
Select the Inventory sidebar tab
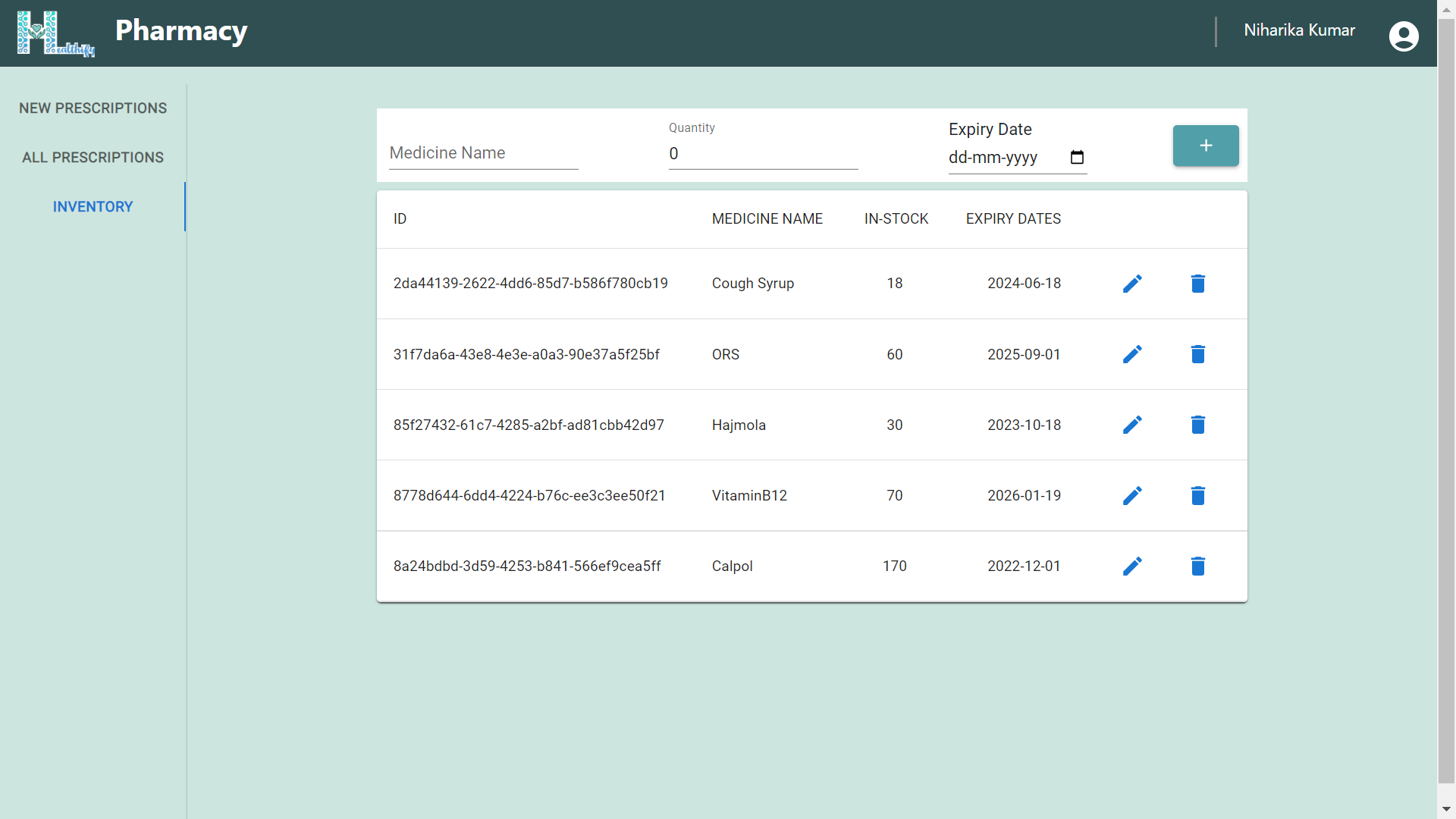pos(93,206)
